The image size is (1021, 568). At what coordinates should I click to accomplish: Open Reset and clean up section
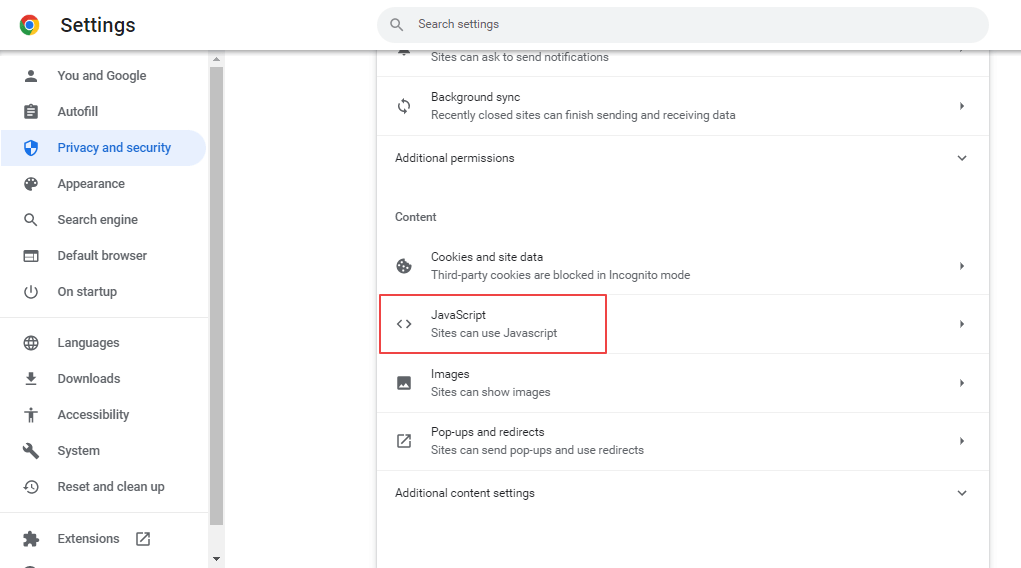click(110, 487)
